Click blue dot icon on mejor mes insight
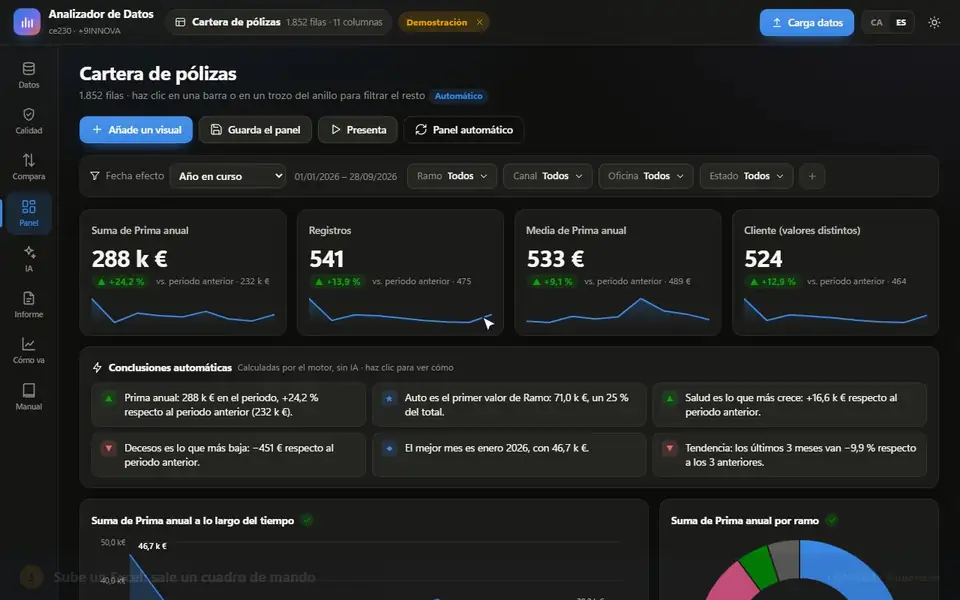960x600 pixels. [x=389, y=448]
